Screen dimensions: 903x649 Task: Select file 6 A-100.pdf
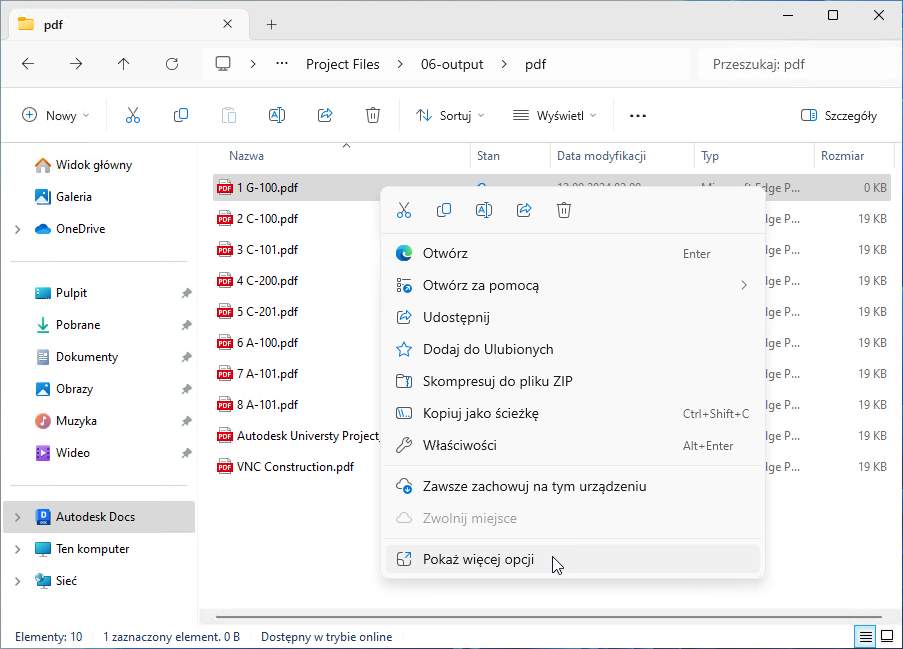tap(268, 343)
